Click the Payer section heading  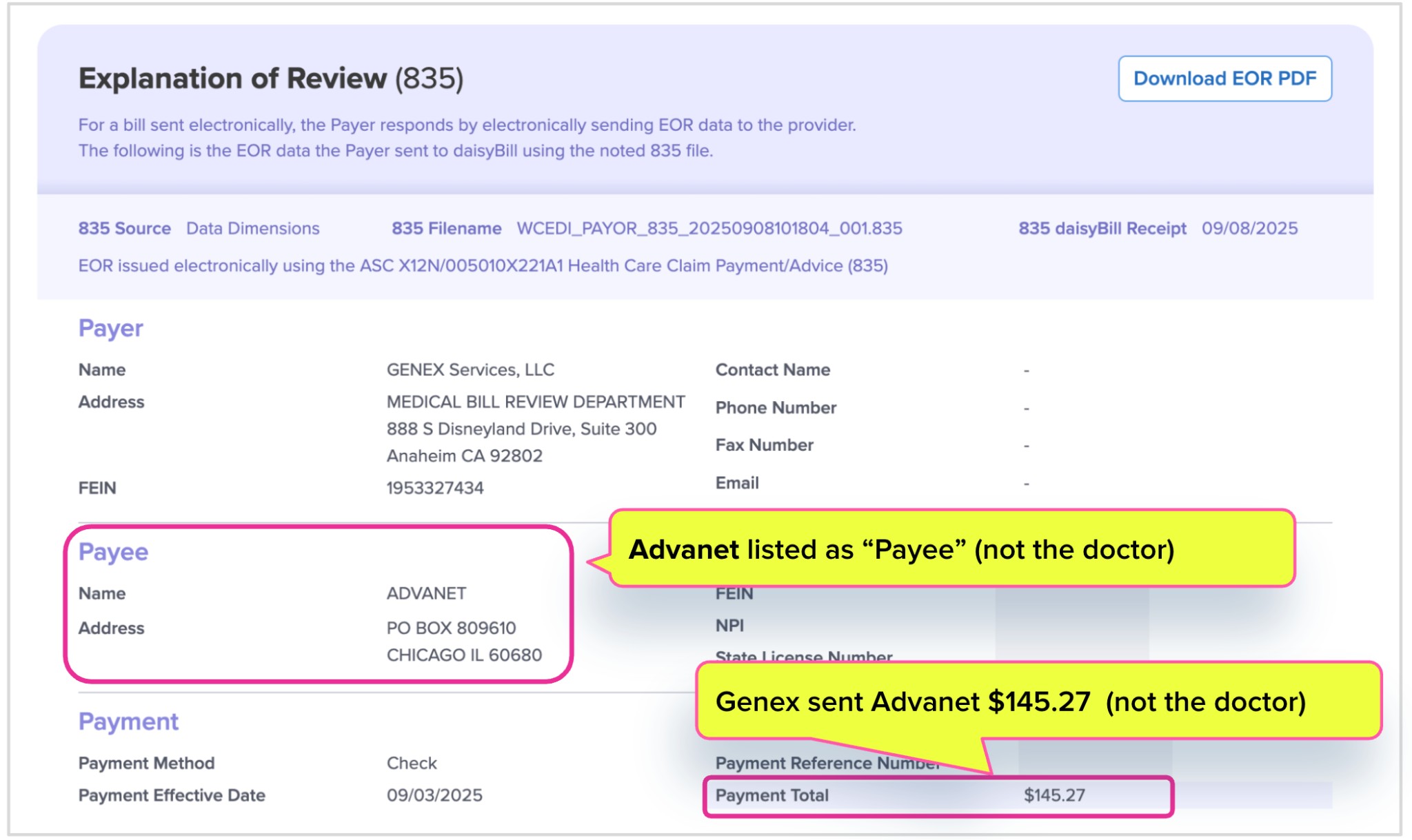pos(110,328)
